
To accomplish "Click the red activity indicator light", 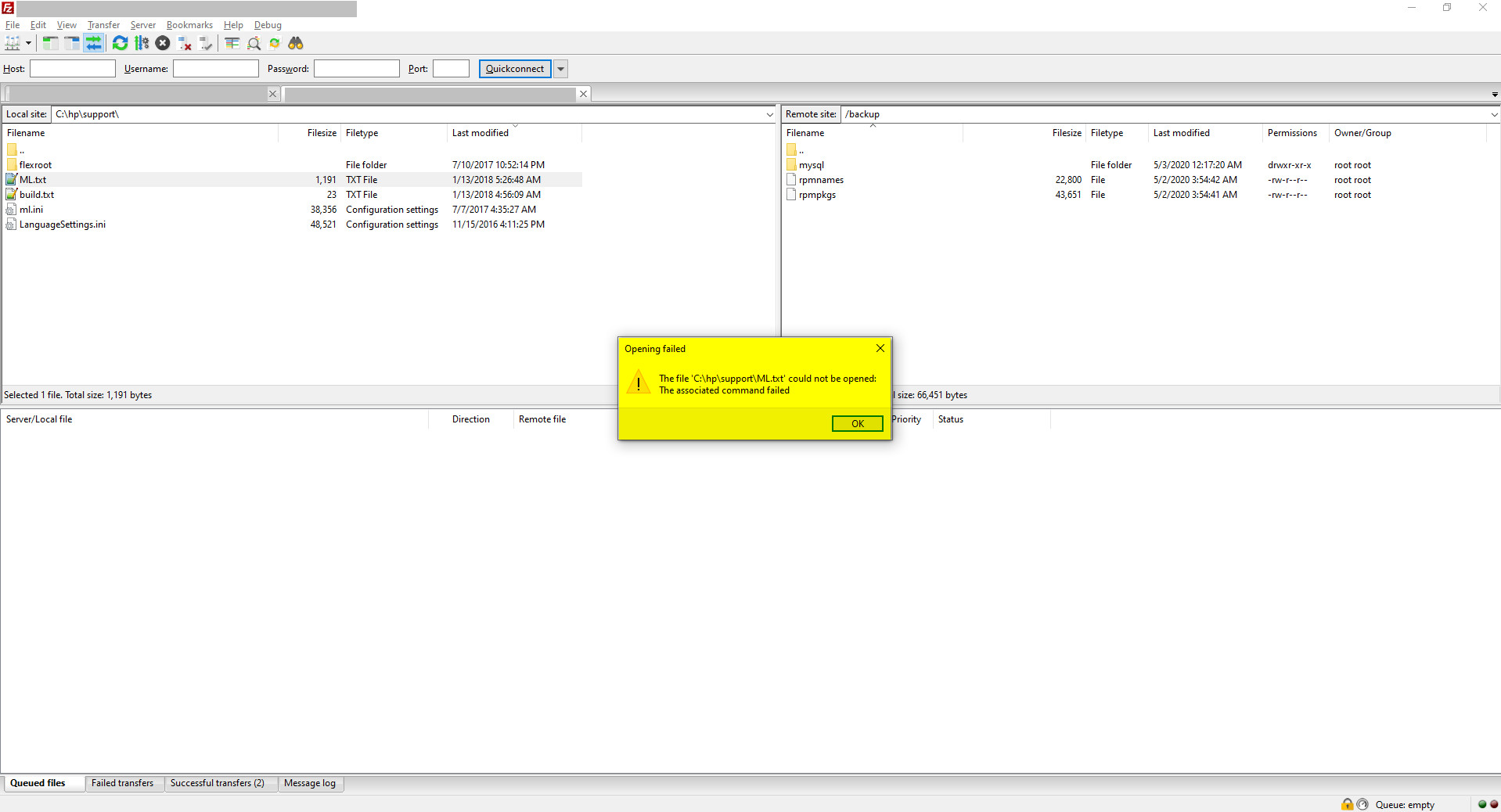I will [x=1494, y=804].
